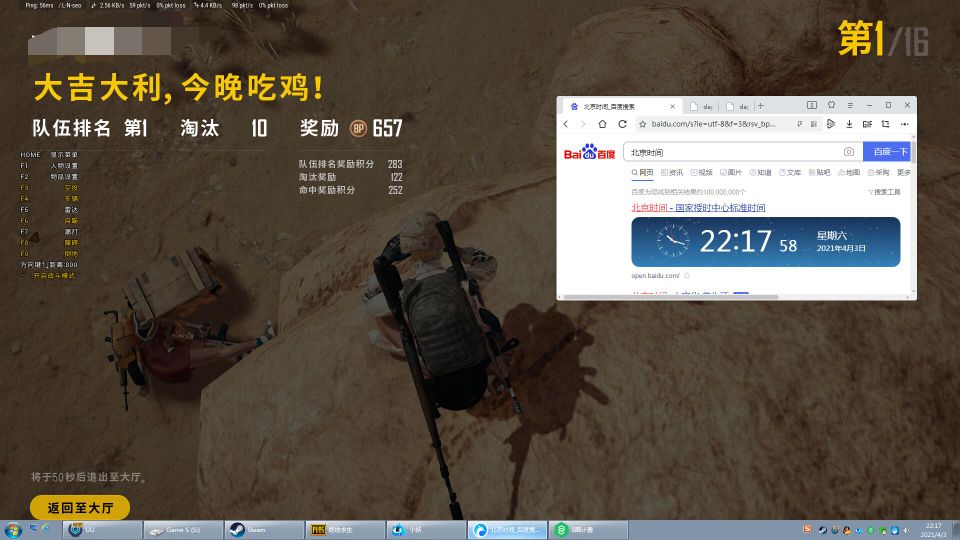Select the 贴吧 tab
The height and width of the screenshot is (540, 960).
[x=819, y=173]
